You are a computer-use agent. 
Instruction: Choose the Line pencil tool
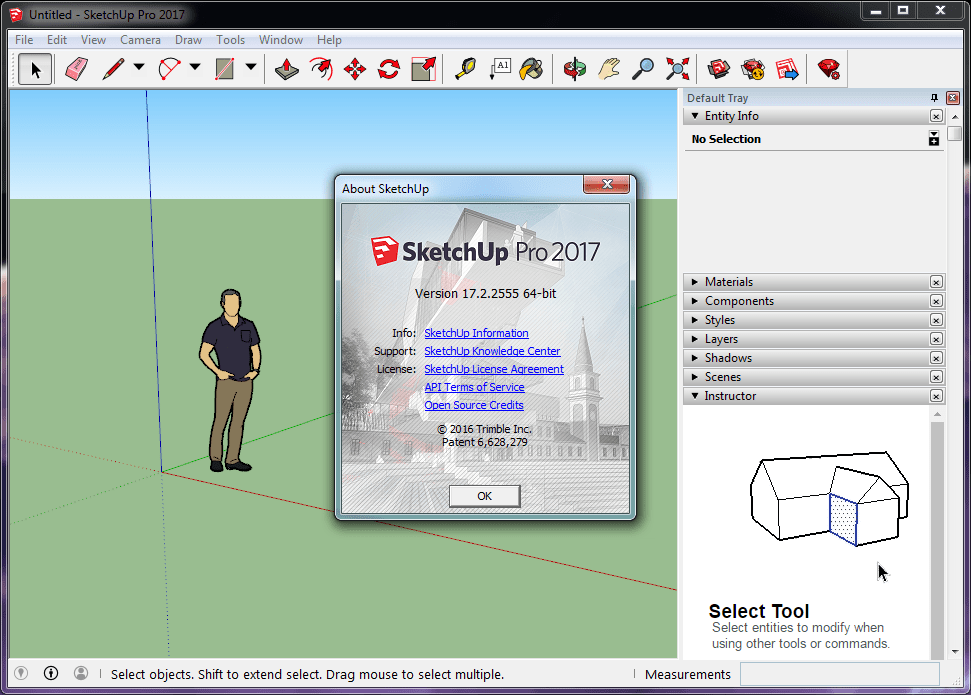[x=113, y=69]
